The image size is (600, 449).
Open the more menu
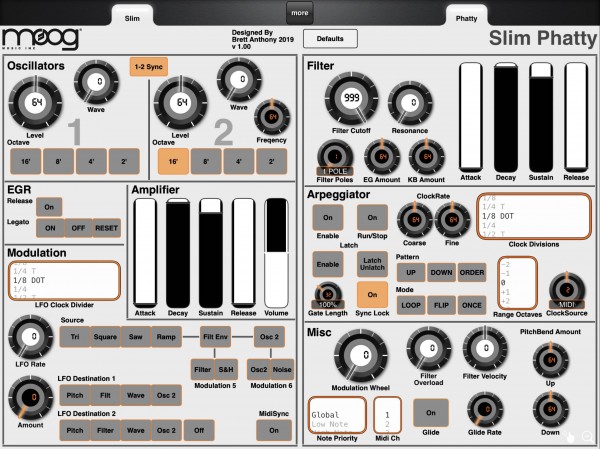tap(300, 13)
